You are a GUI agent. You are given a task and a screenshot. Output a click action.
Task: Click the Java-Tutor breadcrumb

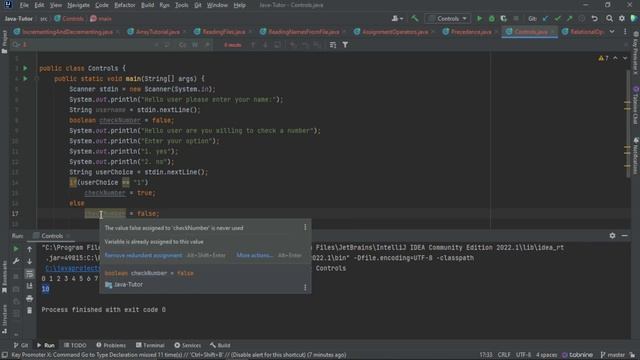[18, 19]
